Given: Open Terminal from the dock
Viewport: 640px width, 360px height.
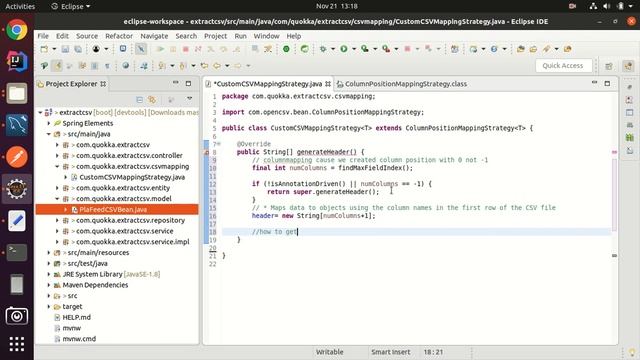Looking at the screenshot, I should click(17, 253).
